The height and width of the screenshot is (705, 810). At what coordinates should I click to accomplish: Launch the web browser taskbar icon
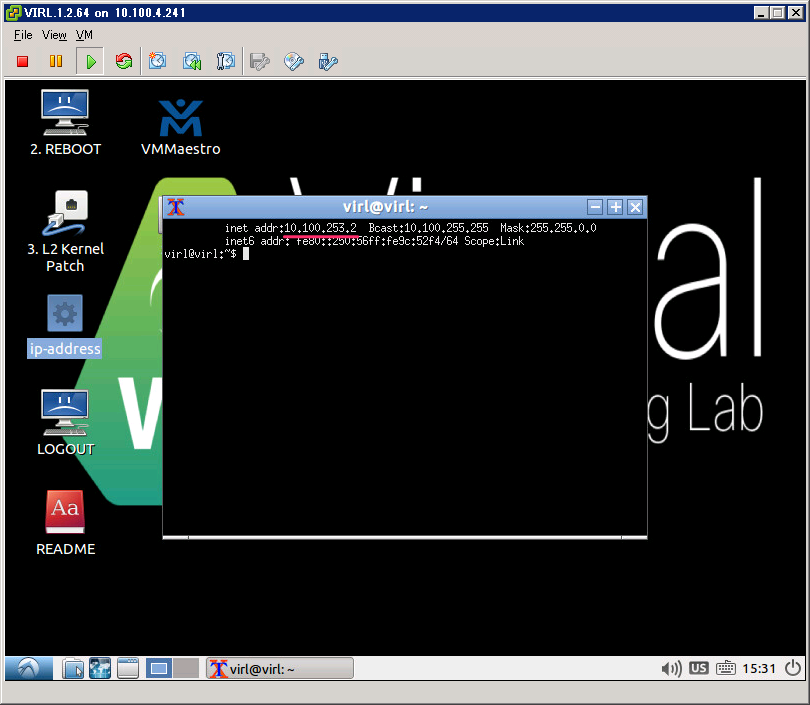[x=100, y=668]
